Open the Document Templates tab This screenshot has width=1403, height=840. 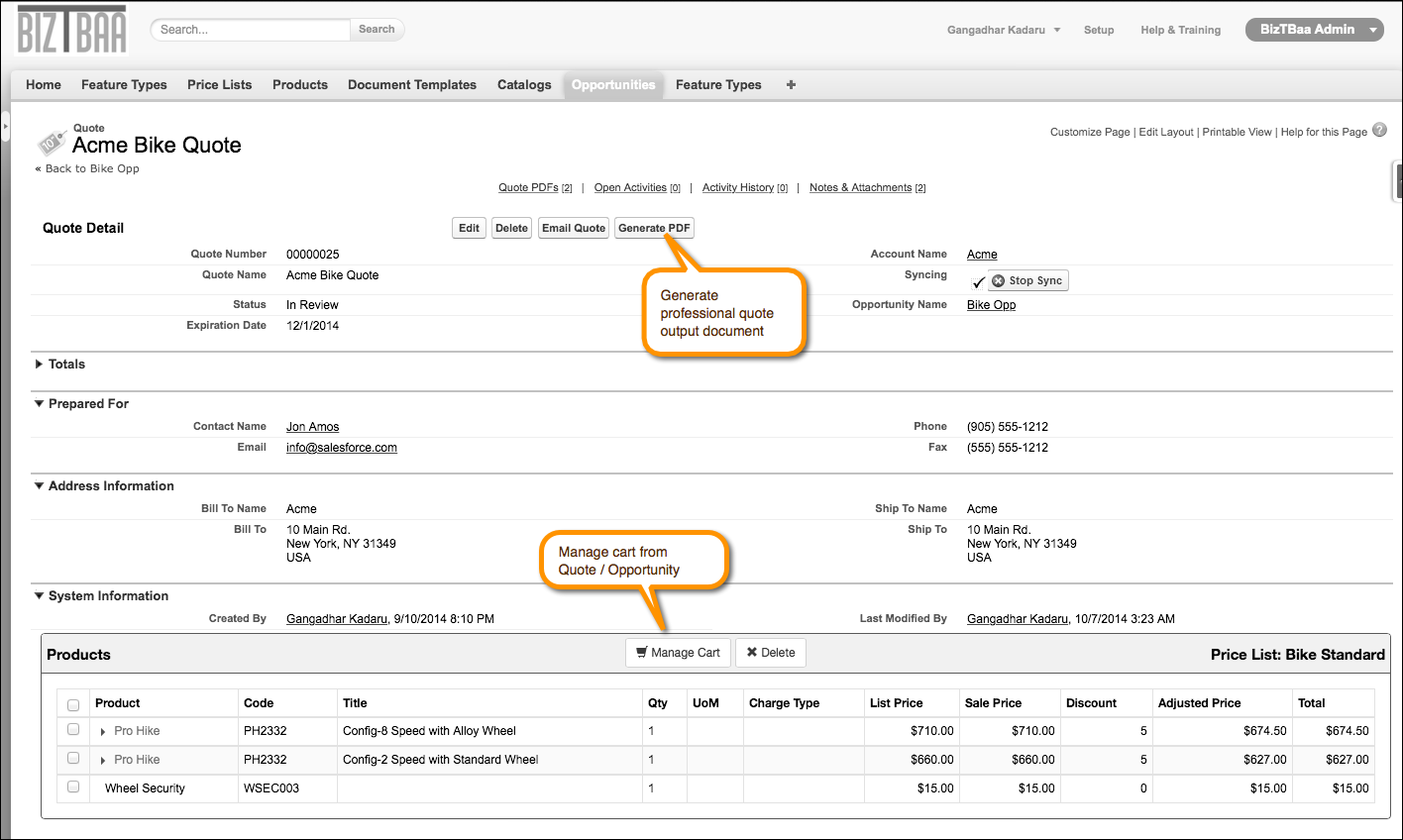(411, 85)
